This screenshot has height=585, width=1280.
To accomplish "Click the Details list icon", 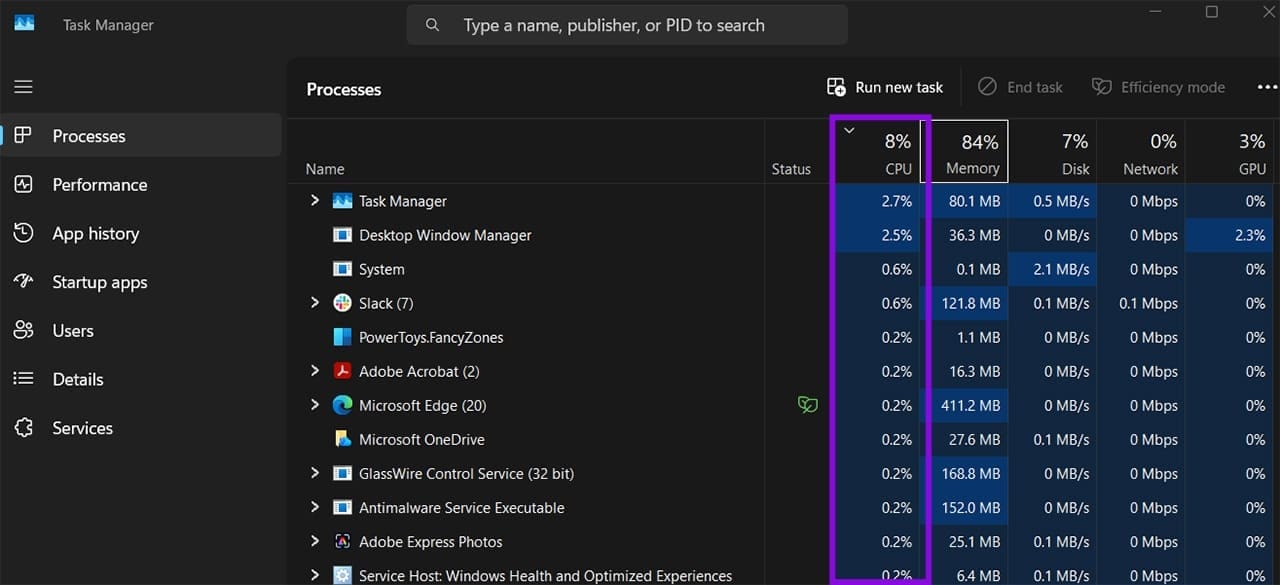I will pyautogui.click(x=23, y=379).
